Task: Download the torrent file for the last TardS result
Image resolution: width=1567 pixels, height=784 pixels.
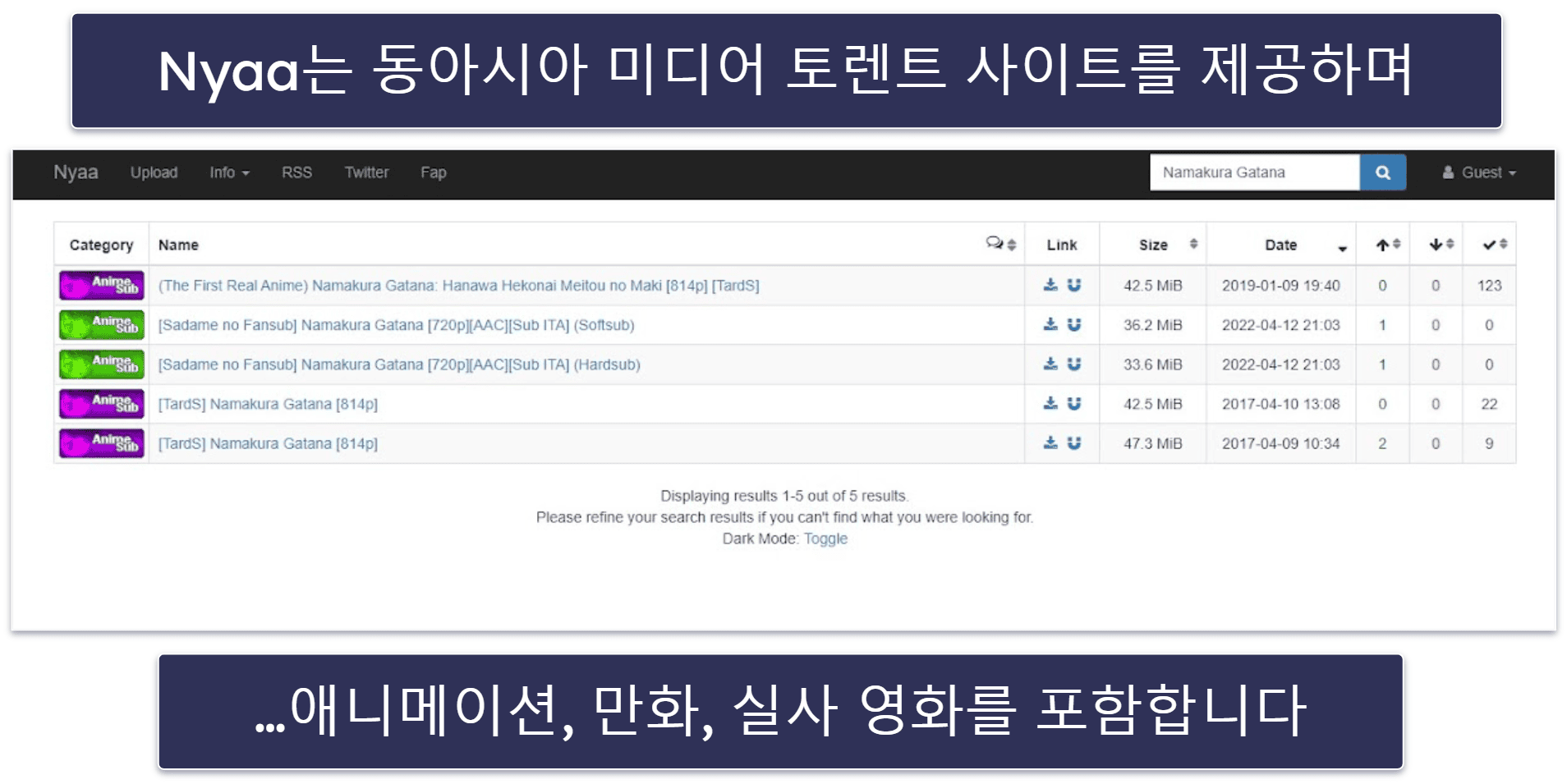Action: tap(1050, 443)
